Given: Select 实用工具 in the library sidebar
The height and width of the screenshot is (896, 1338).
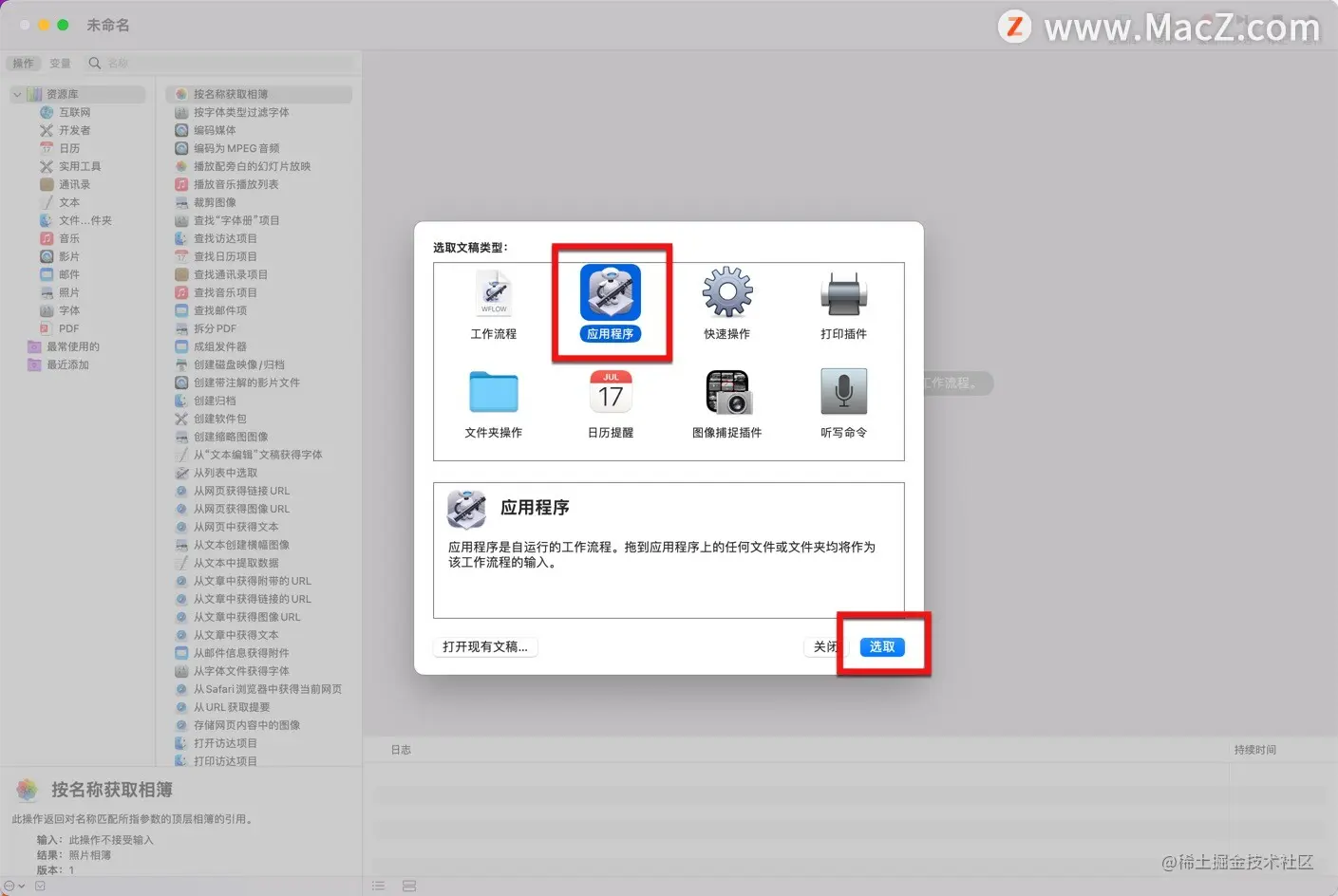Looking at the screenshot, I should (80, 166).
